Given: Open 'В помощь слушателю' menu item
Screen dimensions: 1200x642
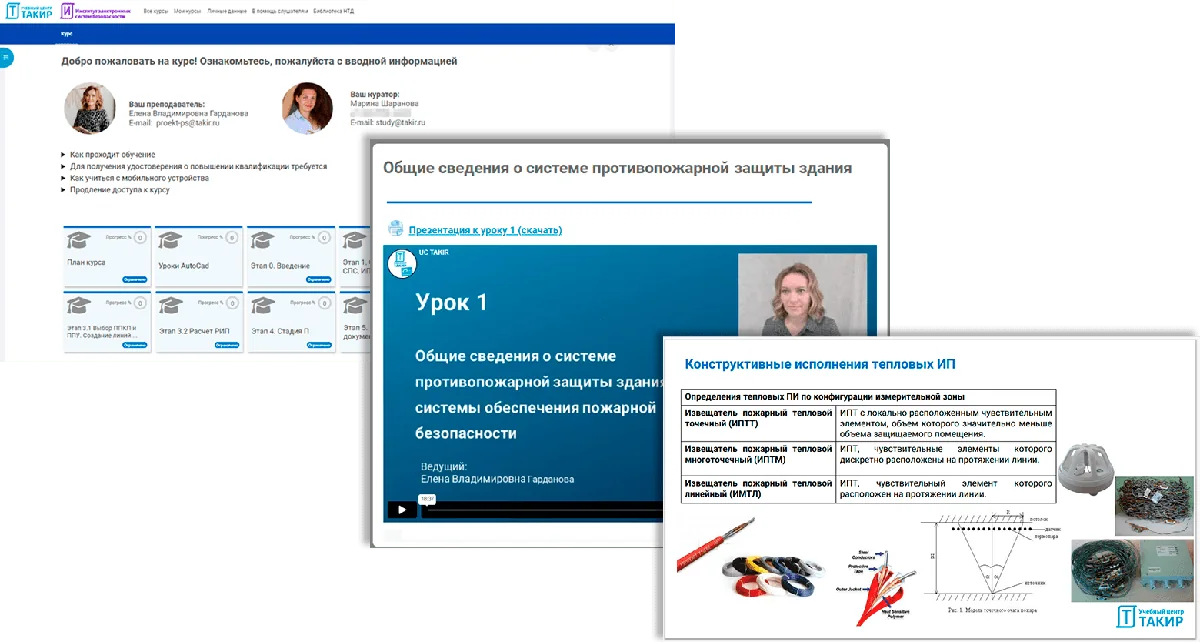Looking at the screenshot, I should coord(279,11).
